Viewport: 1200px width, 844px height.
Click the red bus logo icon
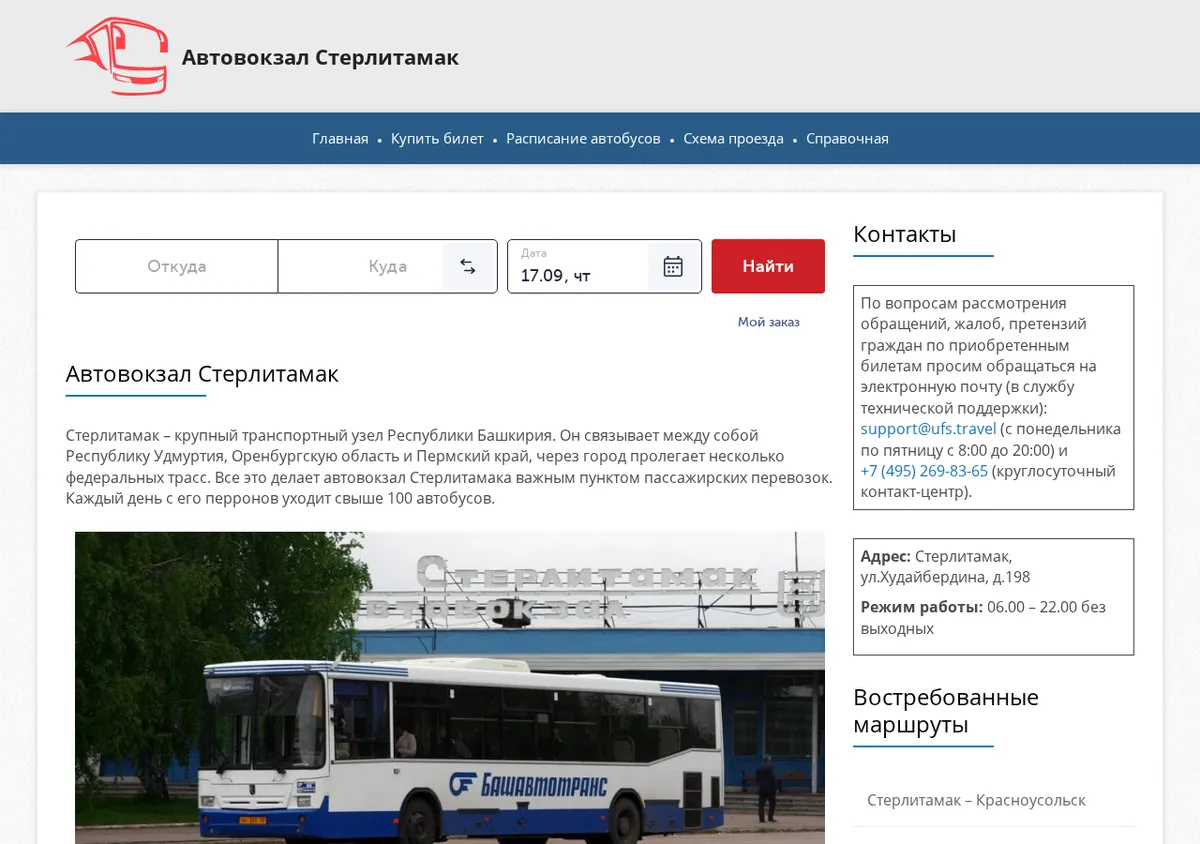tap(117, 56)
